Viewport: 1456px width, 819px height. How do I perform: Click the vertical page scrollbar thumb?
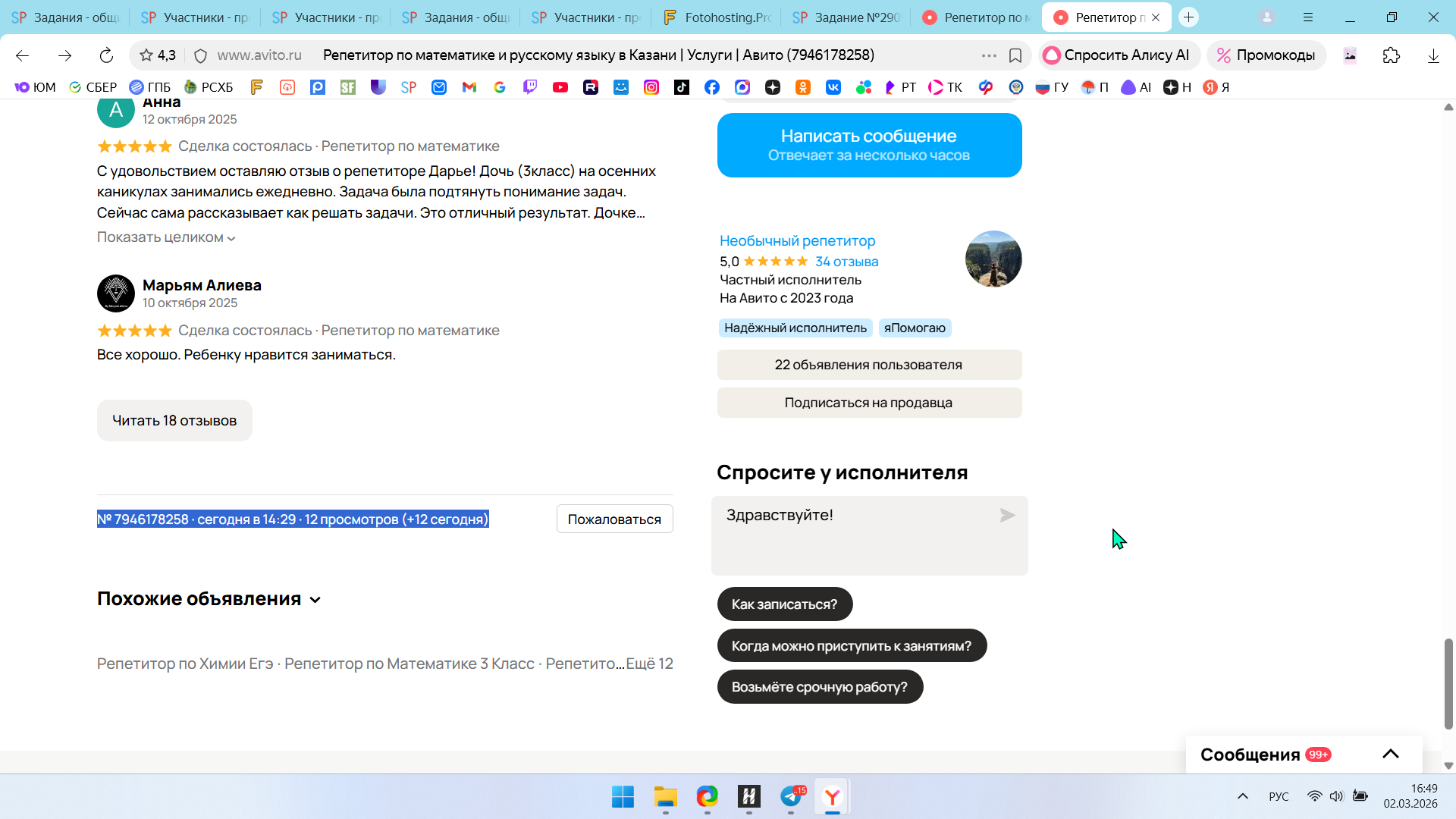point(1448,682)
